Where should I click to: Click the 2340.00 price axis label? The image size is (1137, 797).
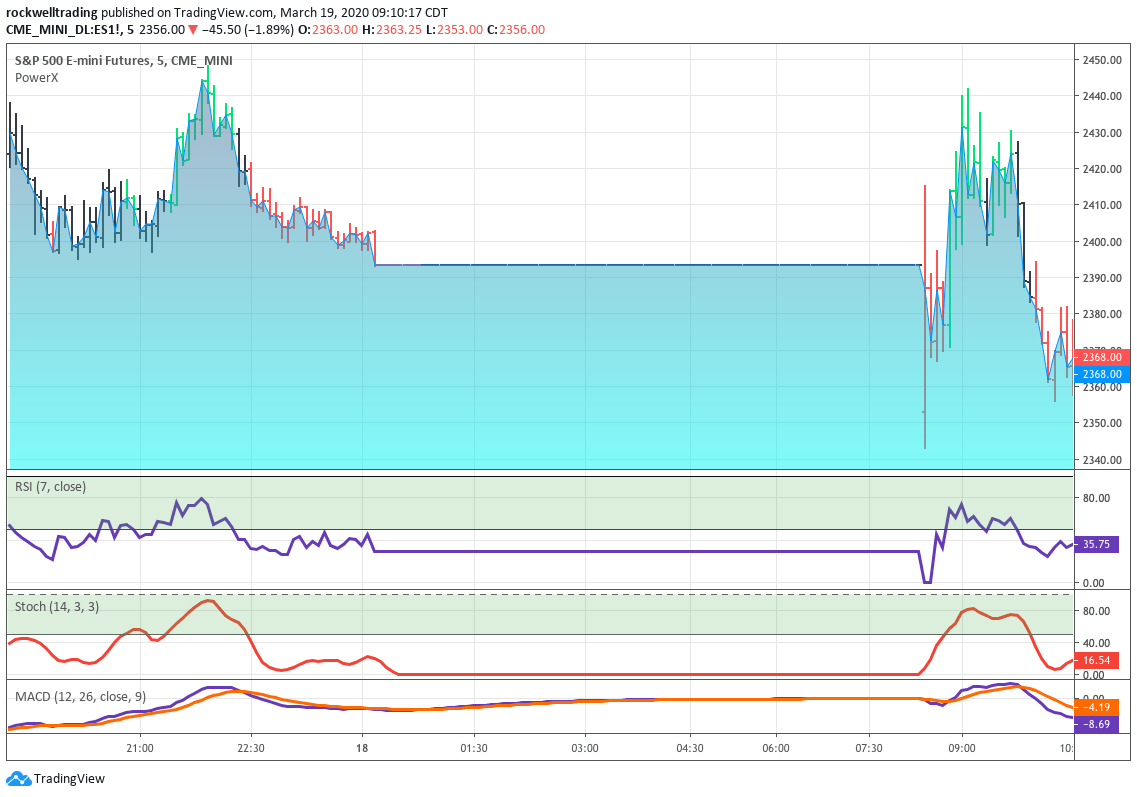(x=1102, y=460)
